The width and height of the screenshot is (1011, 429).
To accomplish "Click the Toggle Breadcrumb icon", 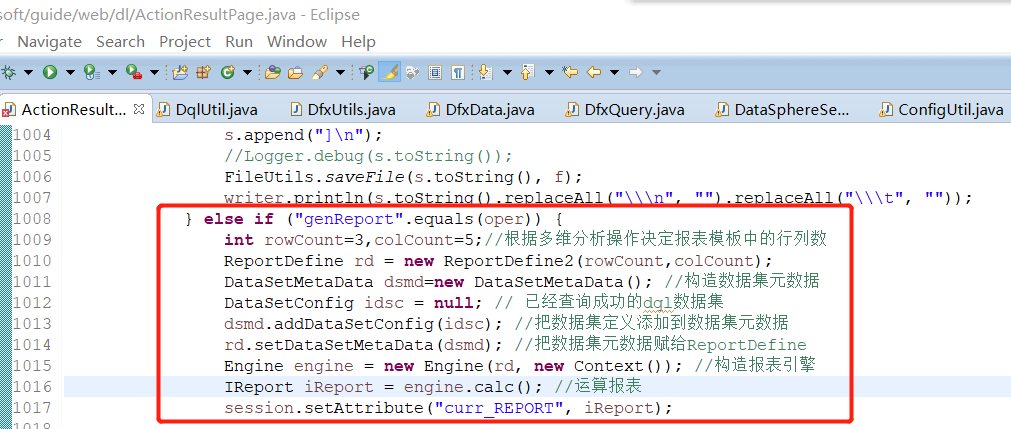I will tap(367, 72).
